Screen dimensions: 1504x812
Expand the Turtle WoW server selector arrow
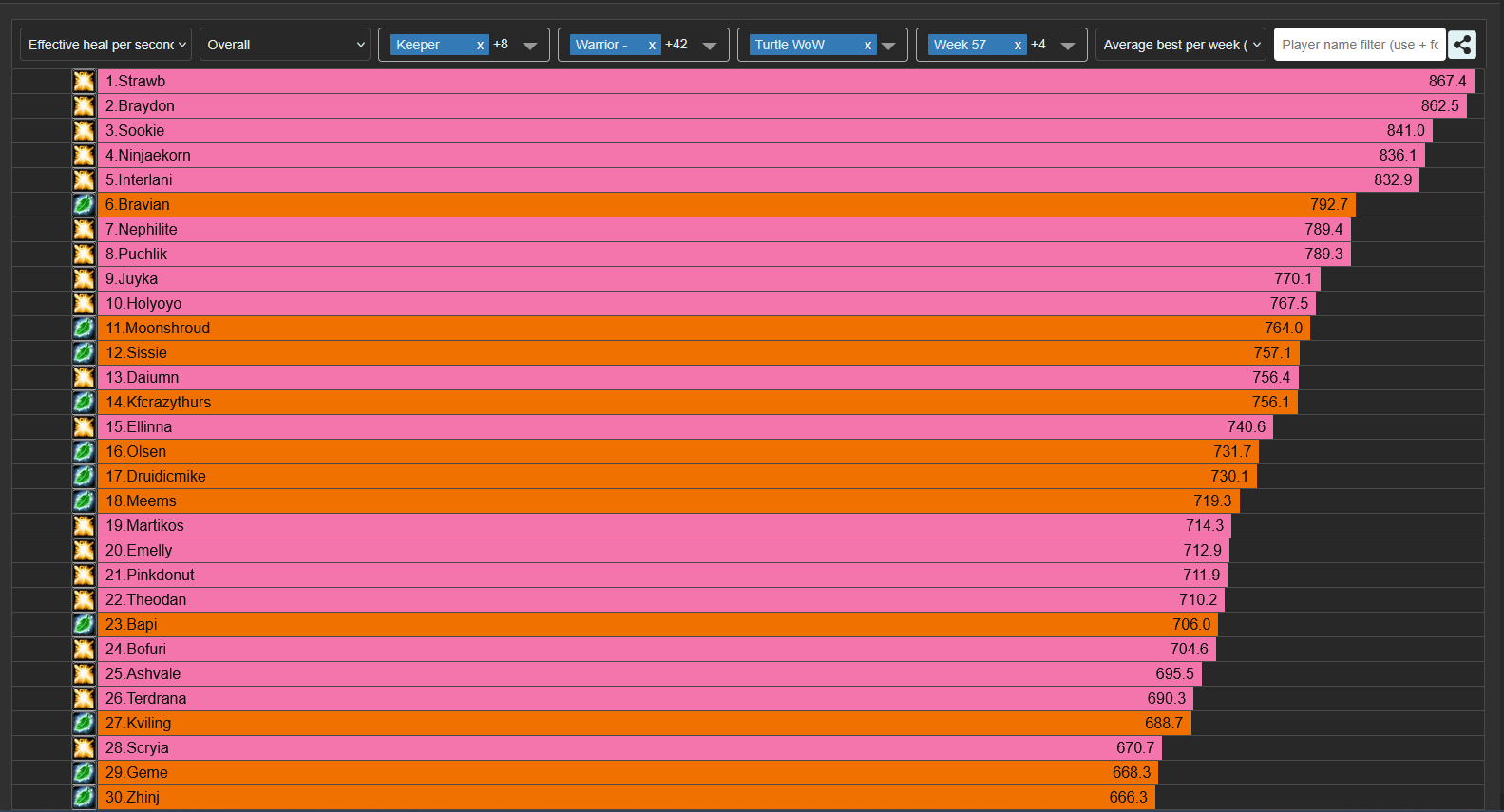point(888,46)
